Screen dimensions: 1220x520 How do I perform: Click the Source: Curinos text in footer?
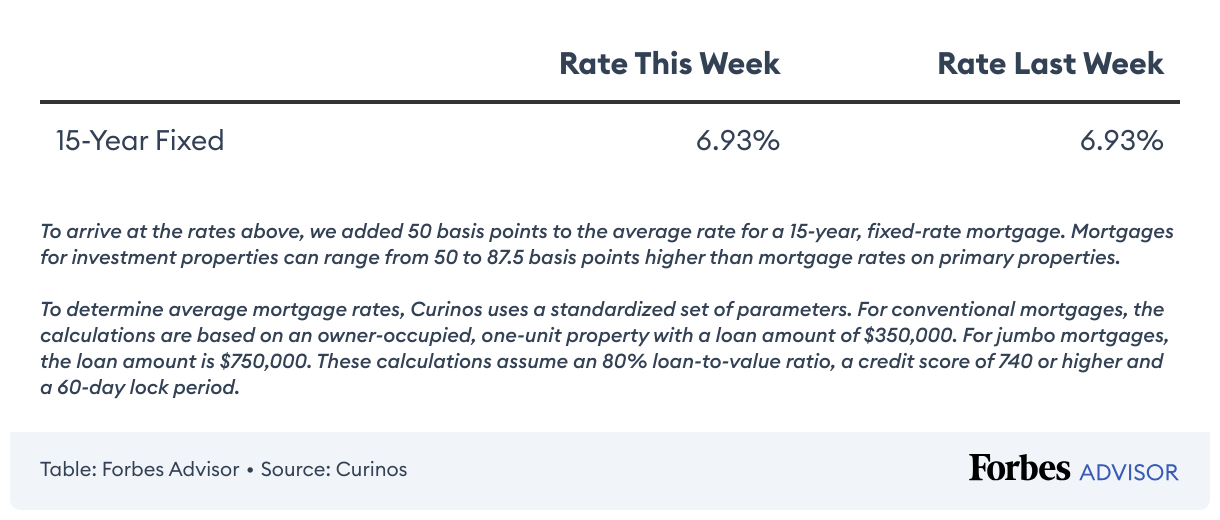click(334, 469)
